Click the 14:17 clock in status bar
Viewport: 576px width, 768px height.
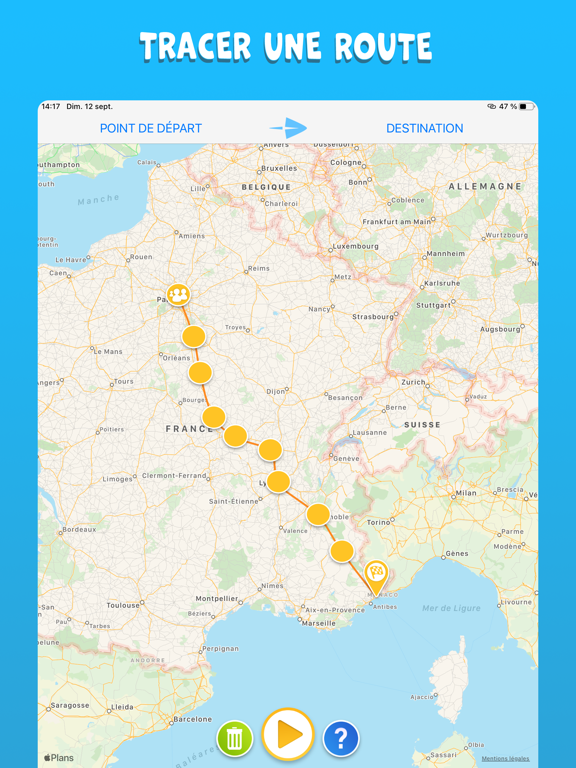51,106
